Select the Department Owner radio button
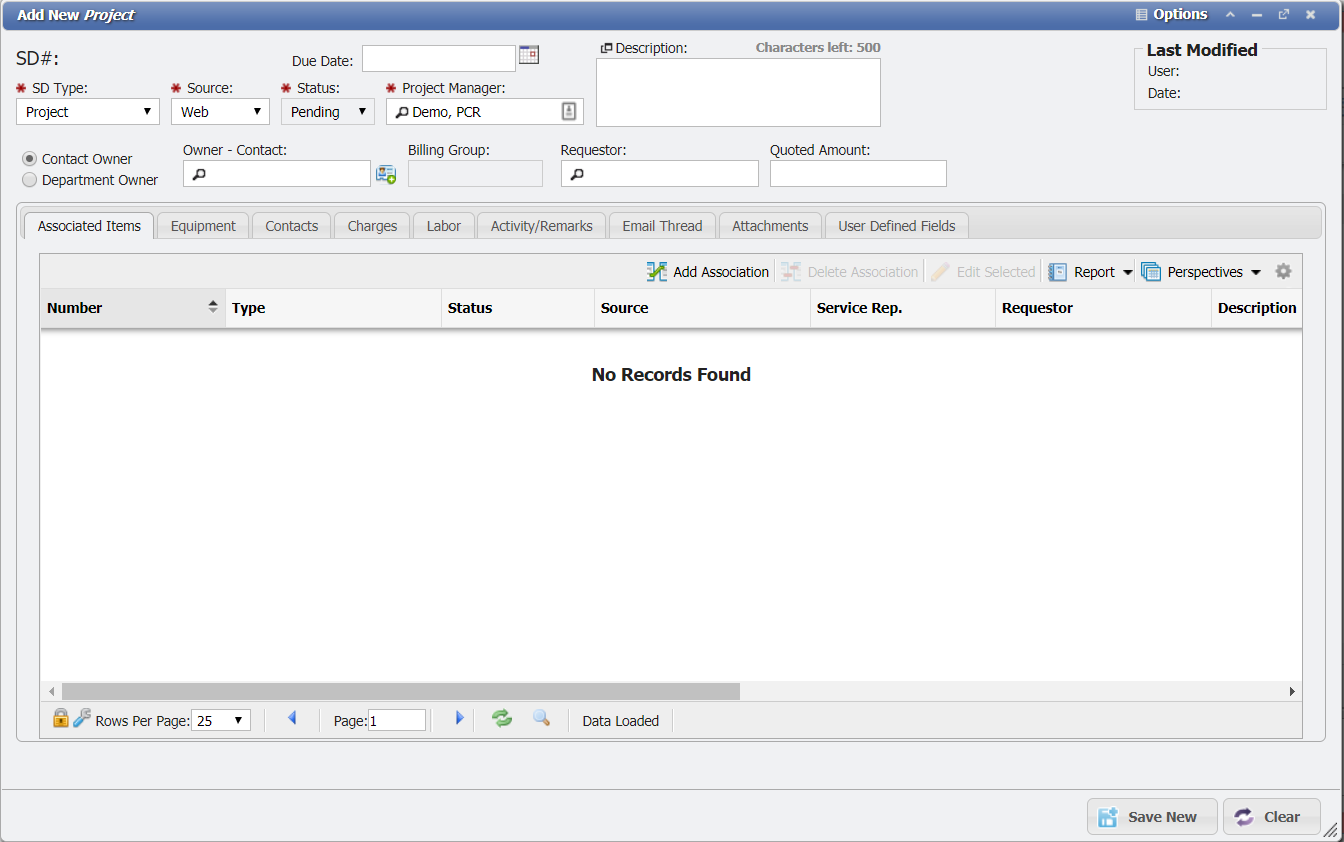This screenshot has height=842, width=1344. point(29,179)
